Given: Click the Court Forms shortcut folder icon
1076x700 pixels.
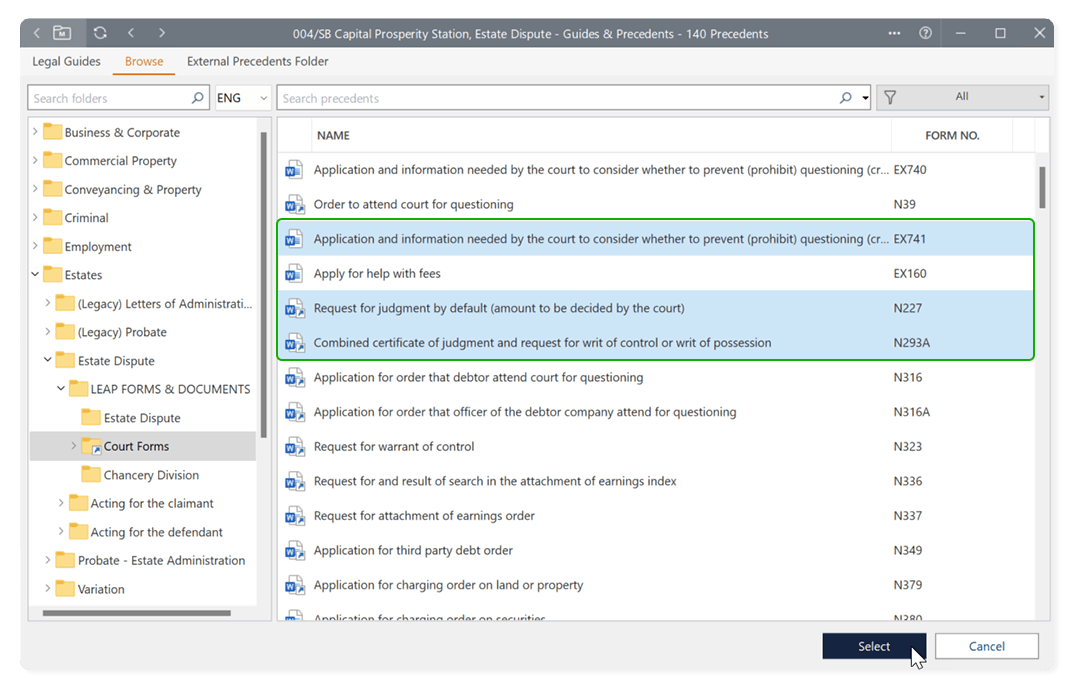Looking at the screenshot, I should (x=91, y=447).
